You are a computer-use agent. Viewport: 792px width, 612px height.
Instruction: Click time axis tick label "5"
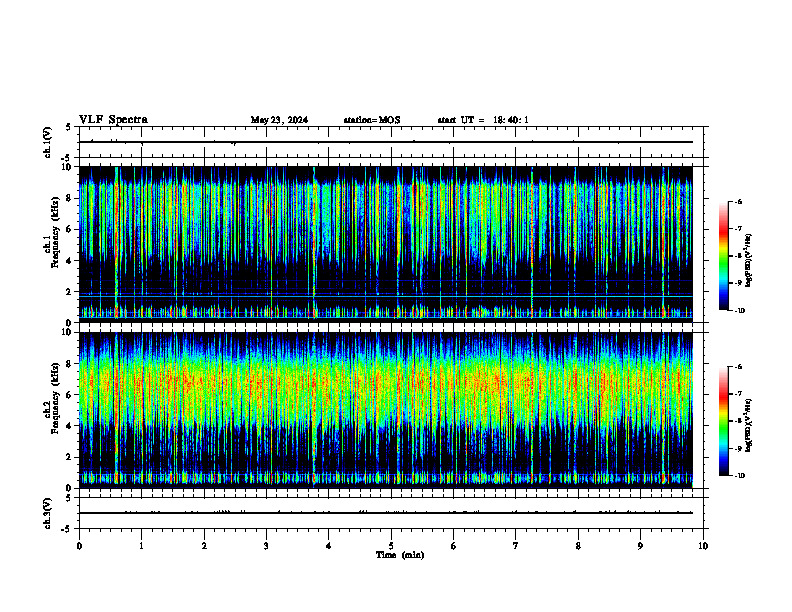391,546
